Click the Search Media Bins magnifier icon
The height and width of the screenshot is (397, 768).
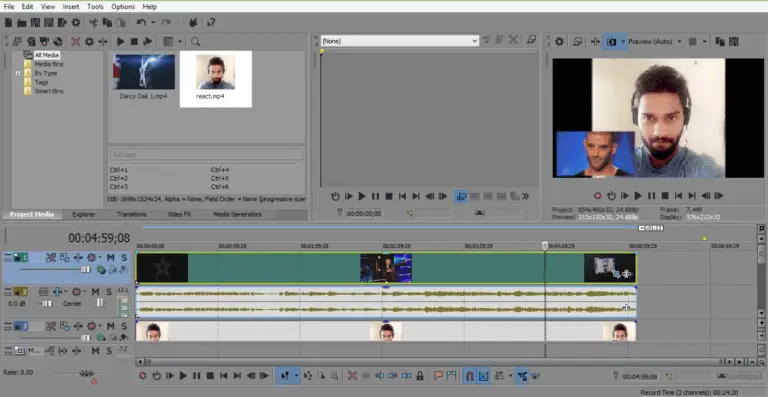tap(195, 42)
